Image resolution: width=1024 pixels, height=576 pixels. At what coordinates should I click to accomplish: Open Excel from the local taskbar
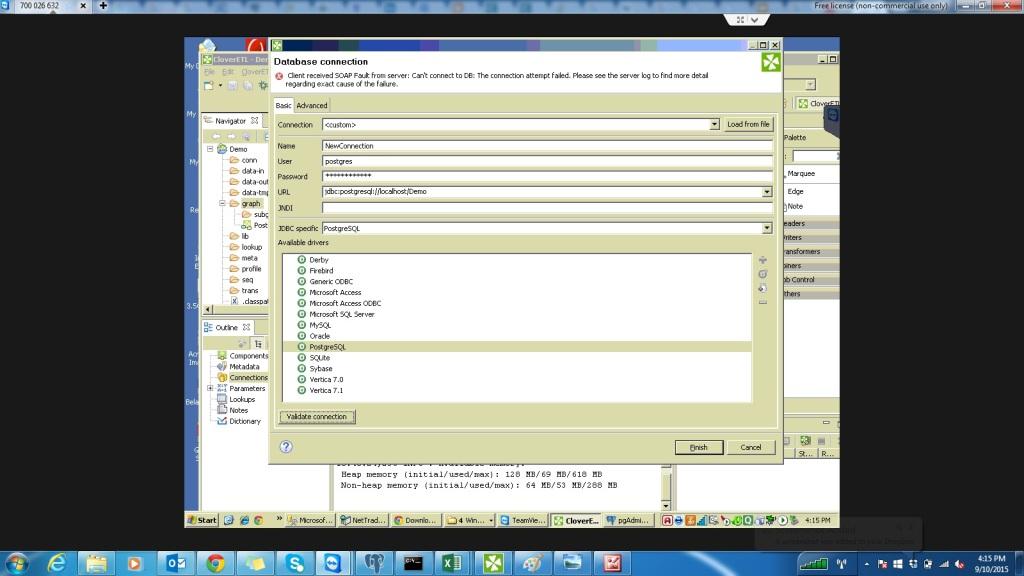click(x=452, y=563)
